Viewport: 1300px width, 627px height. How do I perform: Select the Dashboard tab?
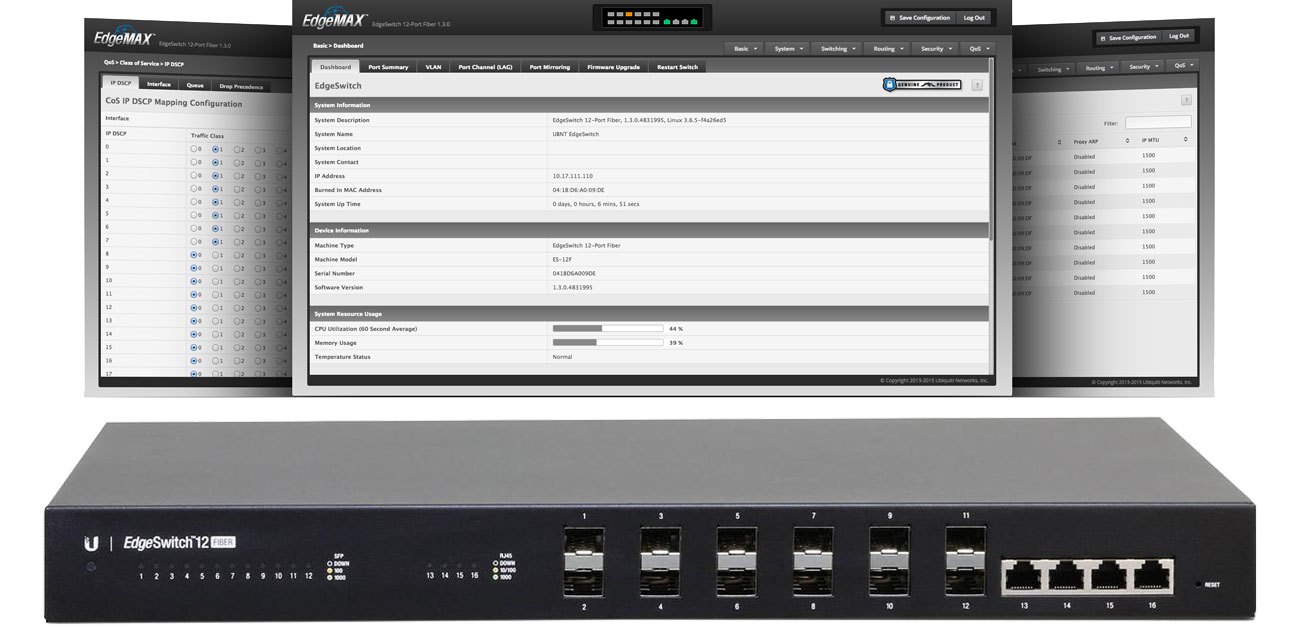tap(335, 67)
